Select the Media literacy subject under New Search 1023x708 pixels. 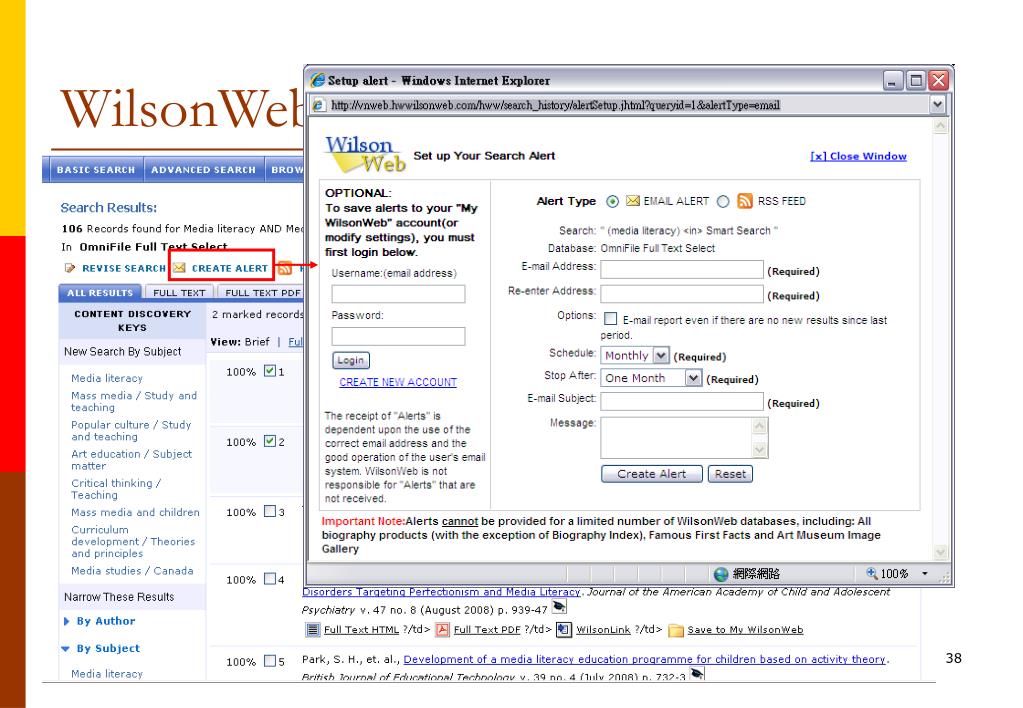click(107, 378)
